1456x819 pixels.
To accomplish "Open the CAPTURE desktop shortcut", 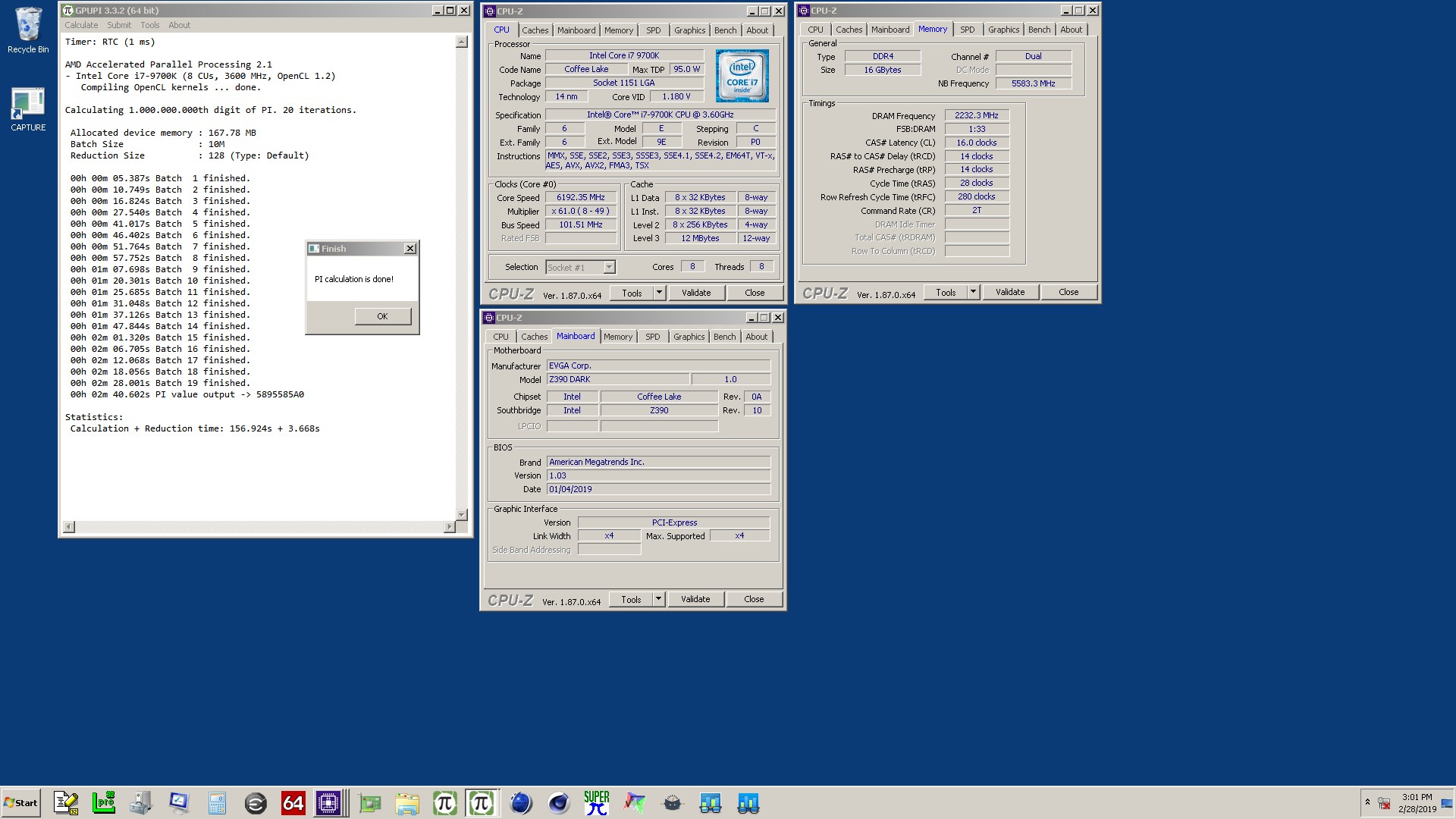I will click(x=28, y=110).
